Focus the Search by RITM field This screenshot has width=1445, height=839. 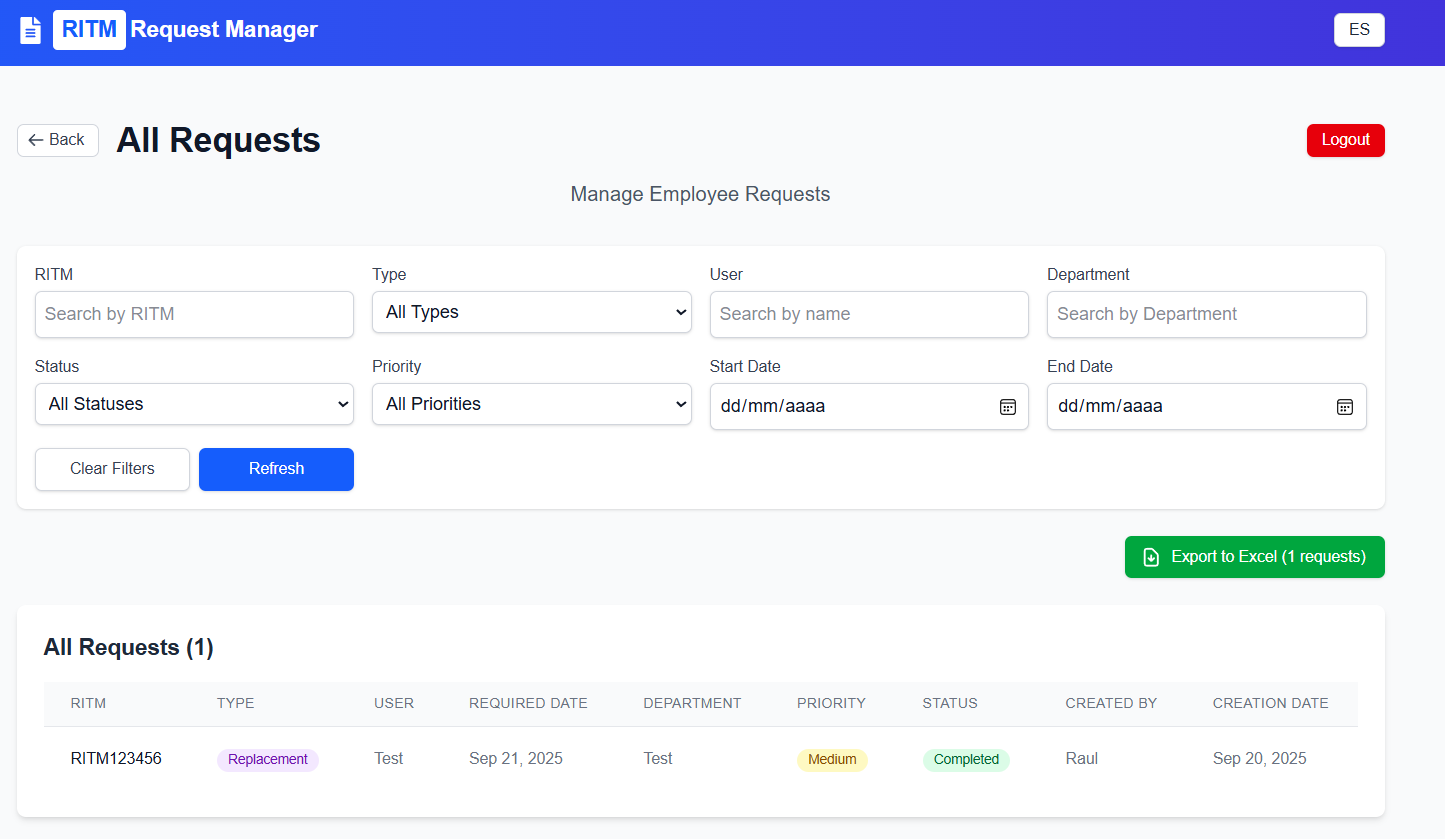point(194,314)
